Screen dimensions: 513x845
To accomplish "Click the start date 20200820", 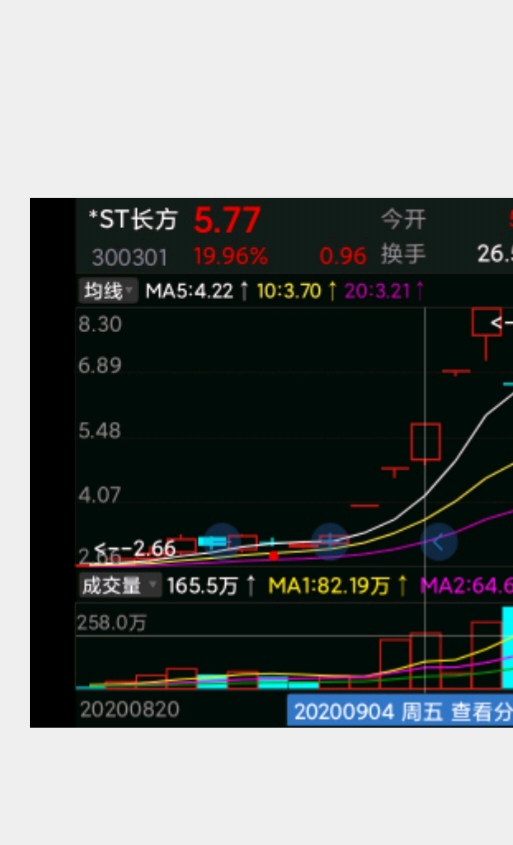I will pyautogui.click(x=130, y=710).
